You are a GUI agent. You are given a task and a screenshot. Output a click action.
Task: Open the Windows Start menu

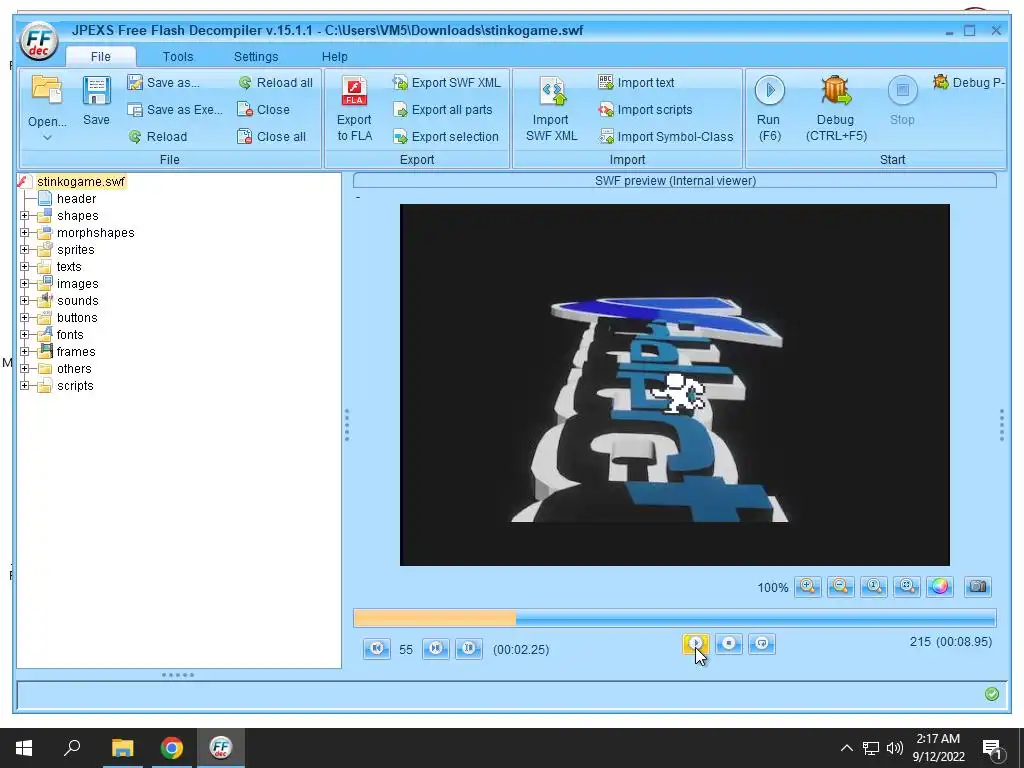pos(24,748)
